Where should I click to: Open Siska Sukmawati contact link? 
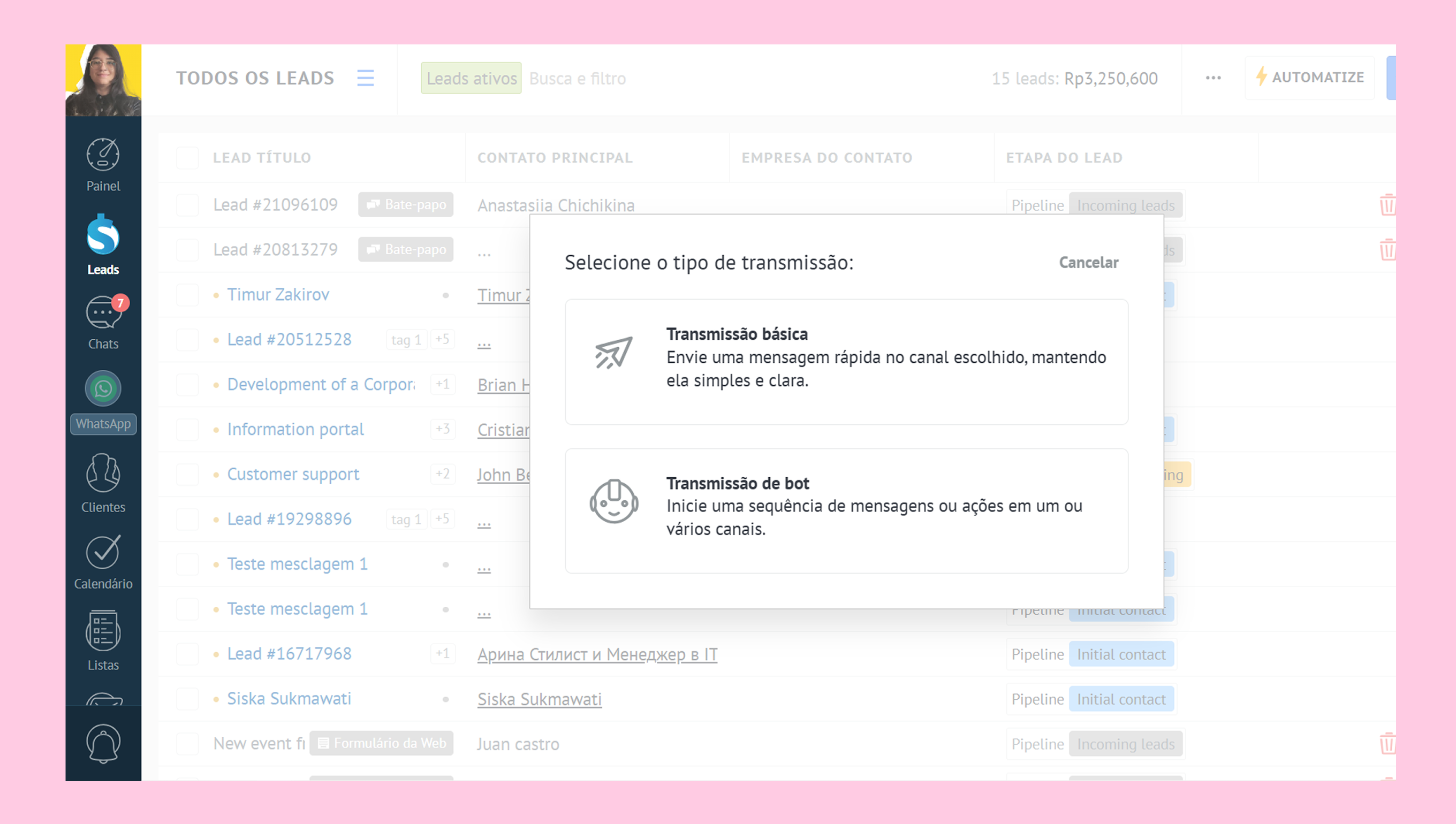539,699
